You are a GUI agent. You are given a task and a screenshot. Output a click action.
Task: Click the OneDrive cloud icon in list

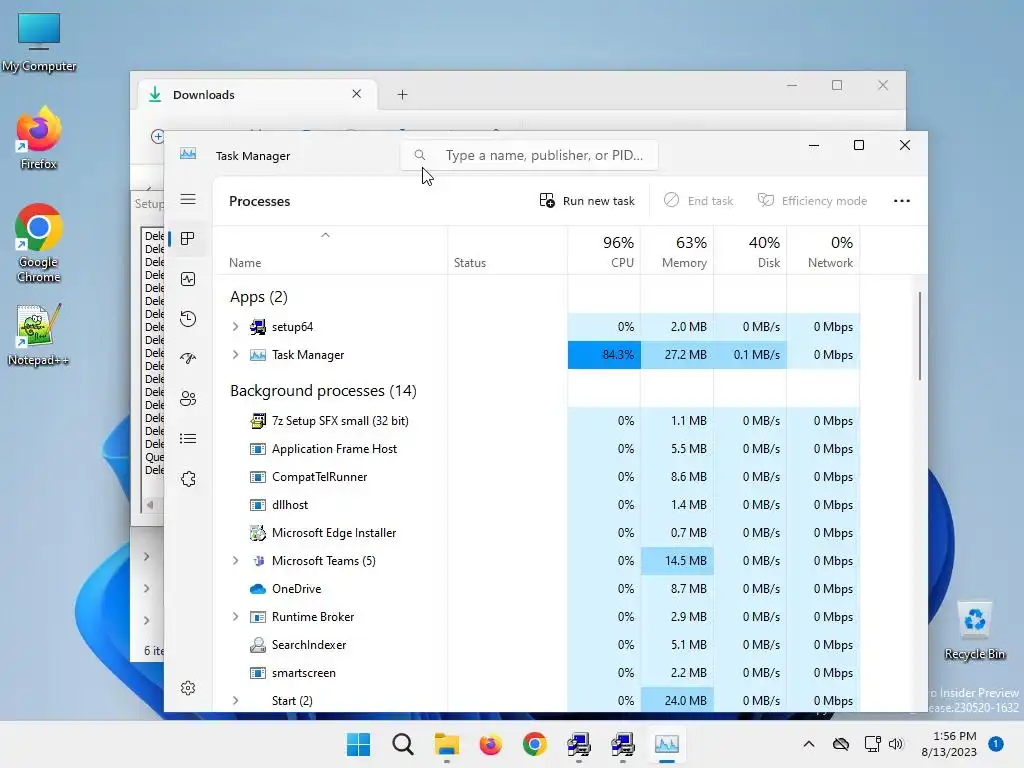258,589
